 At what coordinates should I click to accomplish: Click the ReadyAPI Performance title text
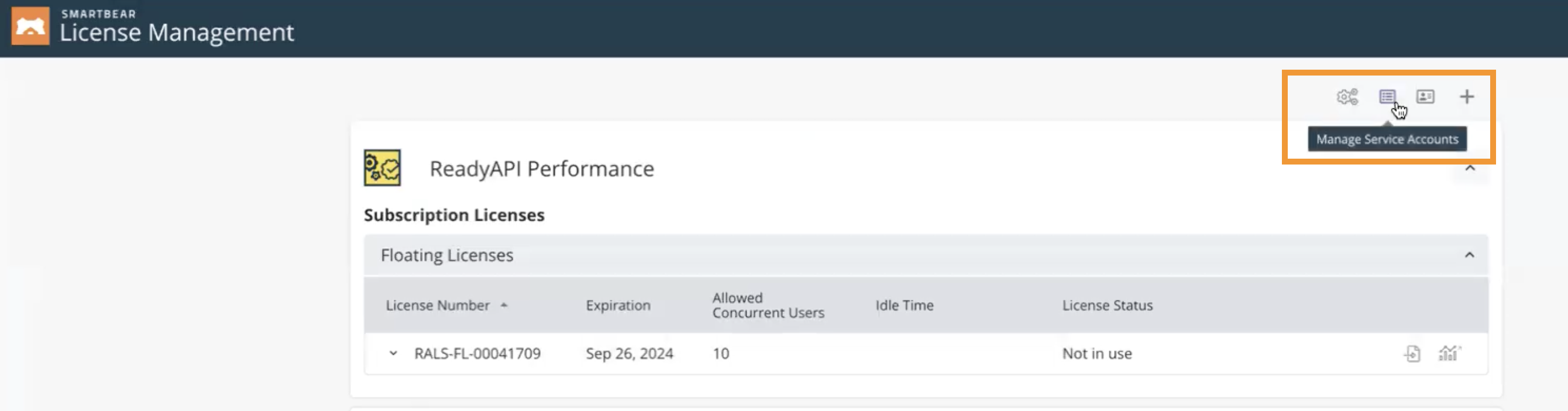click(x=542, y=169)
